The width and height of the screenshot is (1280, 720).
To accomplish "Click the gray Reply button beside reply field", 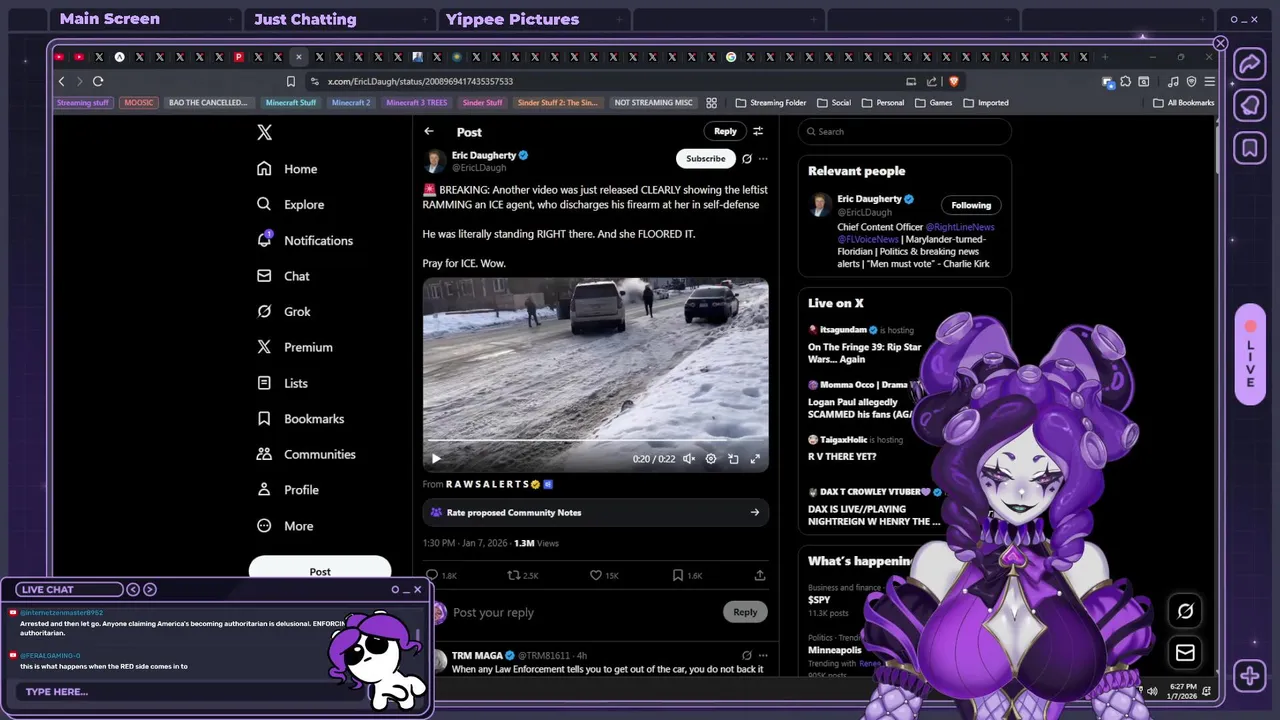I will click(745, 612).
